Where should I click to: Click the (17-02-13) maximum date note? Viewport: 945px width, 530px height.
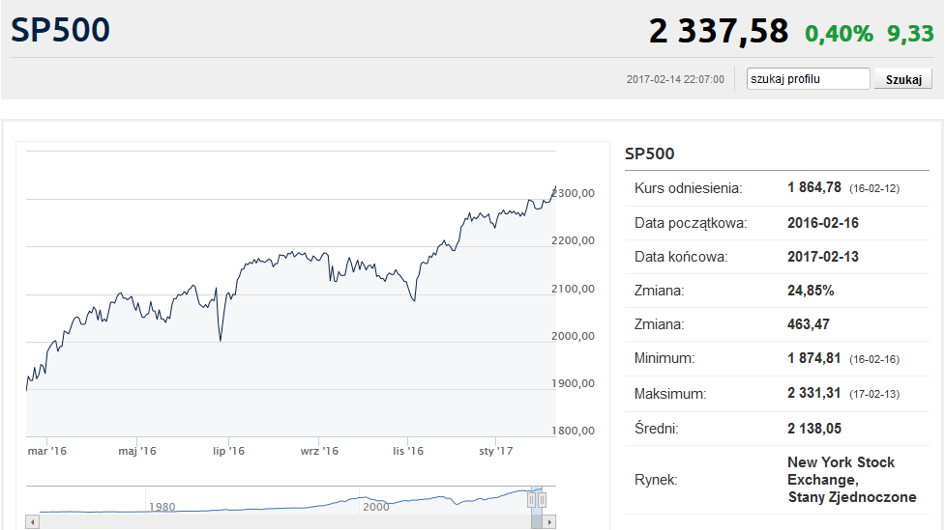(874, 394)
